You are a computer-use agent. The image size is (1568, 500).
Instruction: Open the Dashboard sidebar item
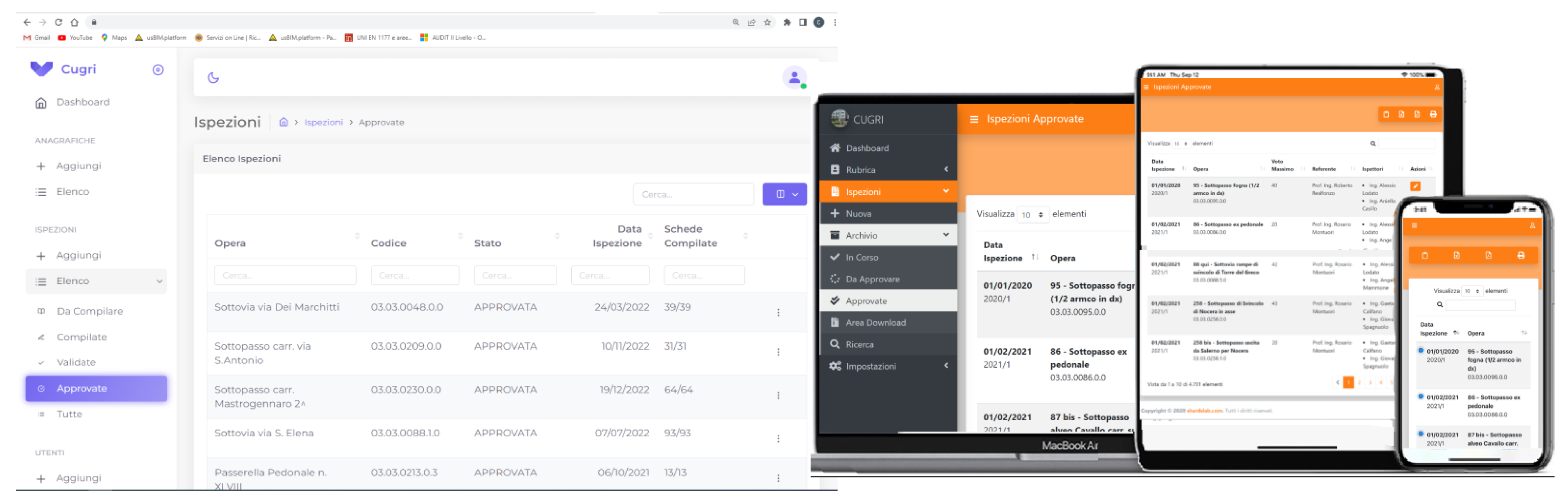pos(83,102)
